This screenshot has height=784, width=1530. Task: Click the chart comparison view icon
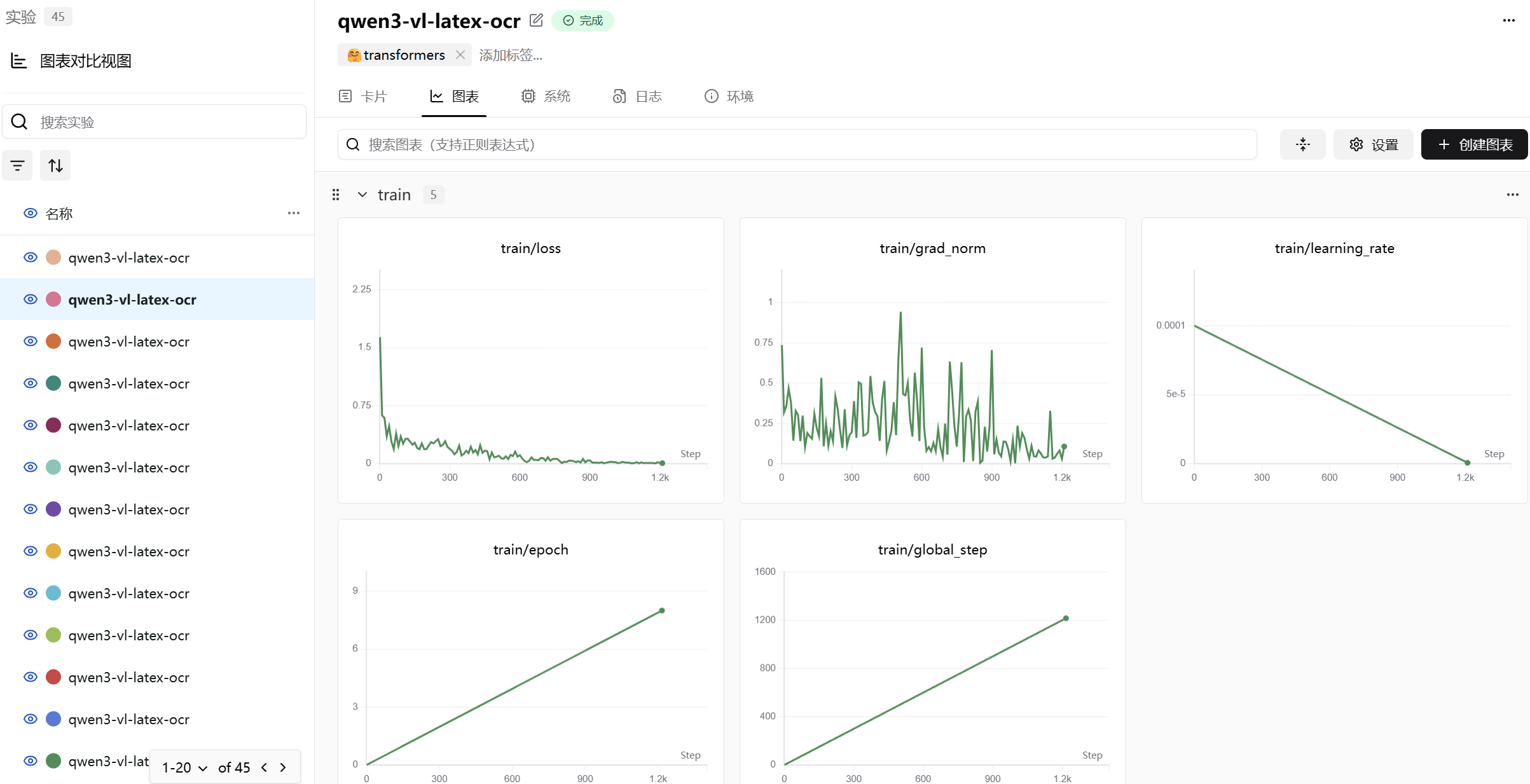click(19, 61)
